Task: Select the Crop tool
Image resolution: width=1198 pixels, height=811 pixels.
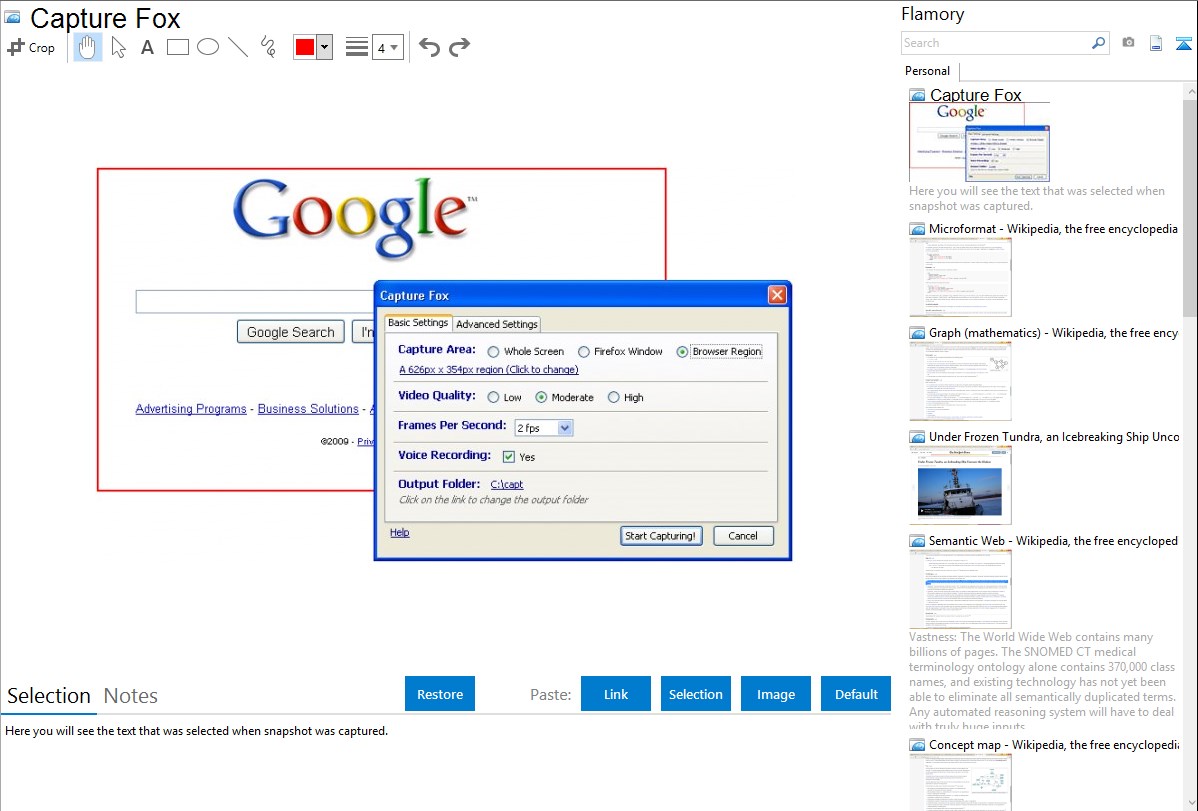Action: [31, 47]
